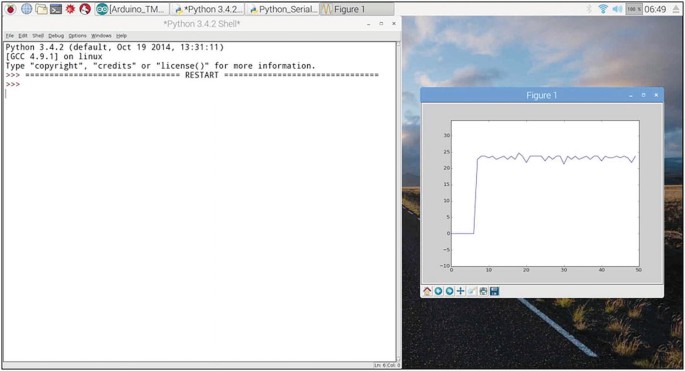The height and width of the screenshot is (371, 685).
Task: Launch the web browser globe icon
Action: click(27, 9)
